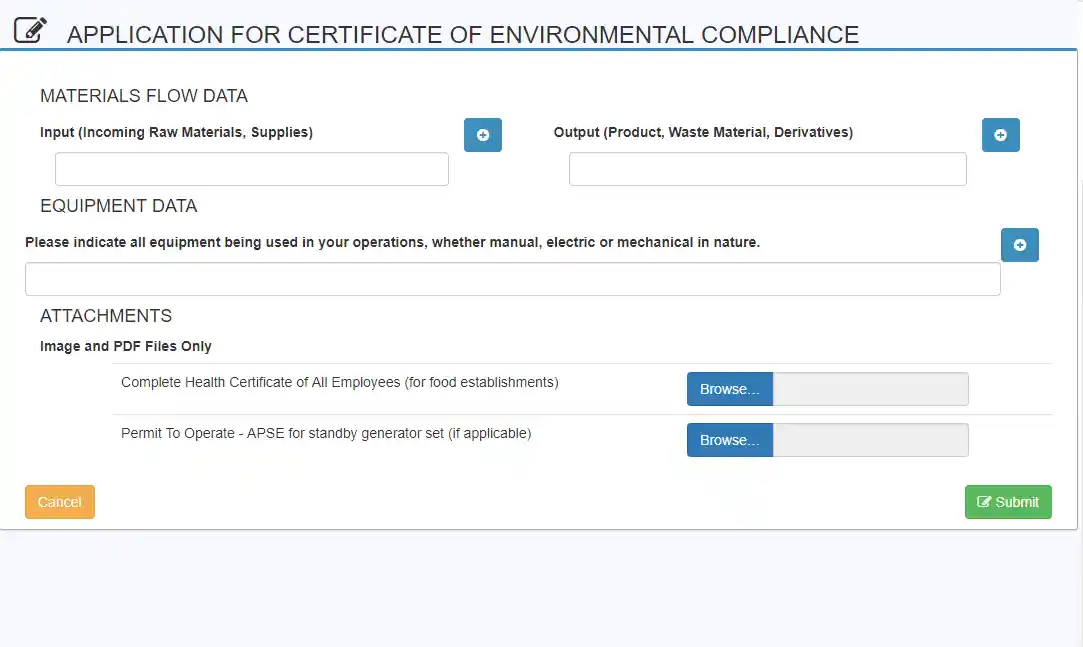The height and width of the screenshot is (647, 1083).
Task: Focus the Input raw materials text field
Action: tap(252, 169)
